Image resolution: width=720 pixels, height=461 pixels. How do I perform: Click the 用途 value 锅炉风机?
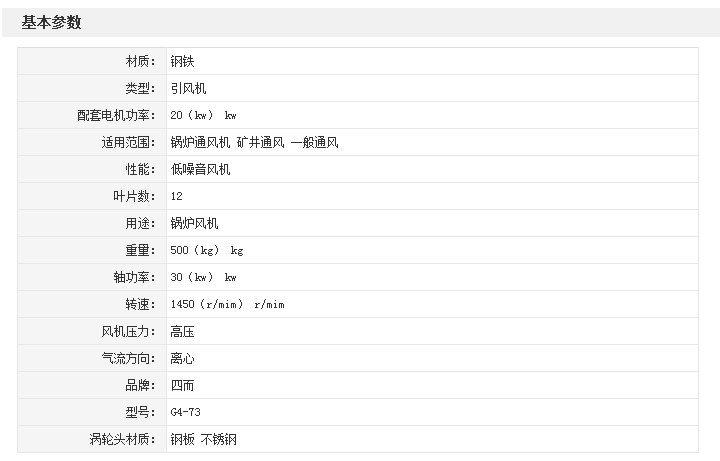tap(194, 224)
